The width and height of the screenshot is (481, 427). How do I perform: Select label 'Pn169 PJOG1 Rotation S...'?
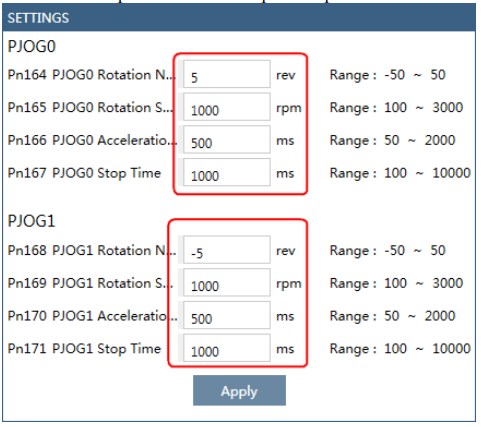[91, 283]
